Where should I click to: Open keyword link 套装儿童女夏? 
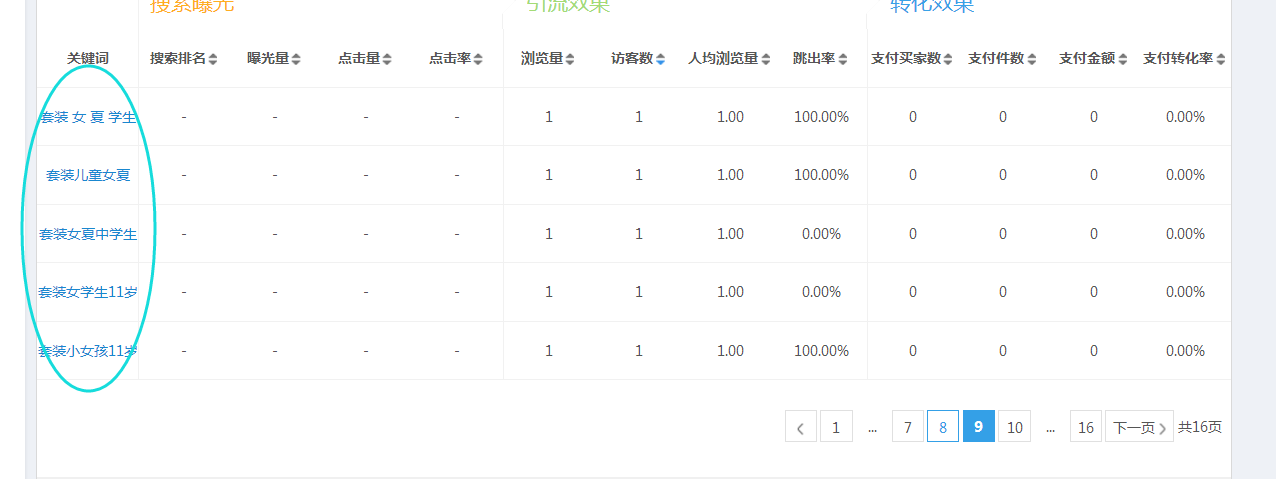(88, 175)
